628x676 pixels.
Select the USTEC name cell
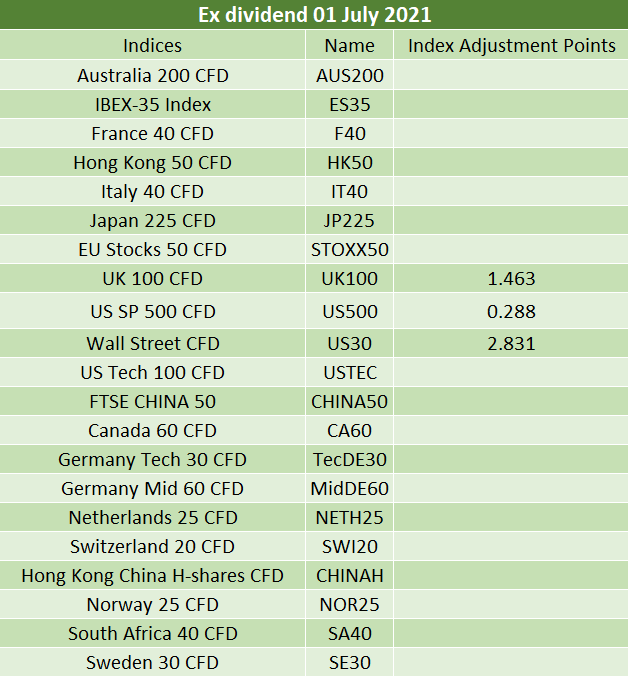(350, 372)
